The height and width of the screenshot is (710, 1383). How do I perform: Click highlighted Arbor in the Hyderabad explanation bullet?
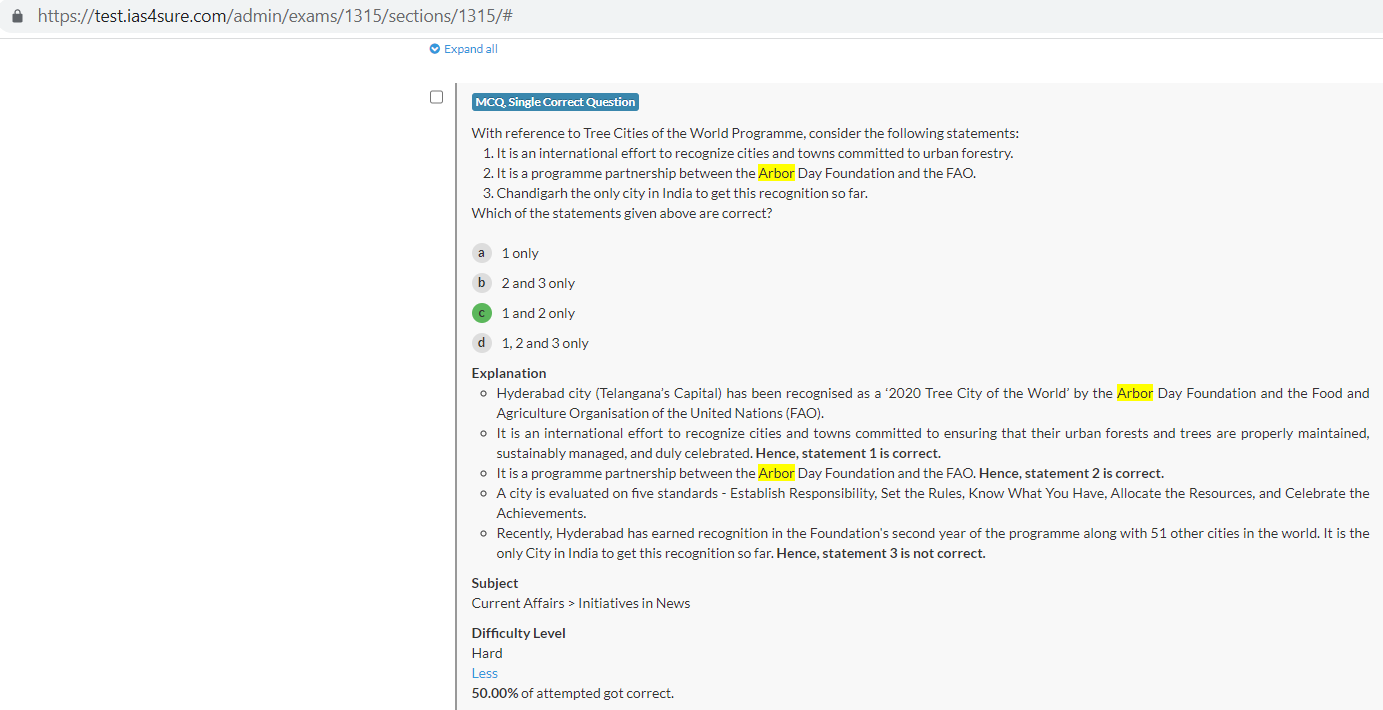[1135, 393]
